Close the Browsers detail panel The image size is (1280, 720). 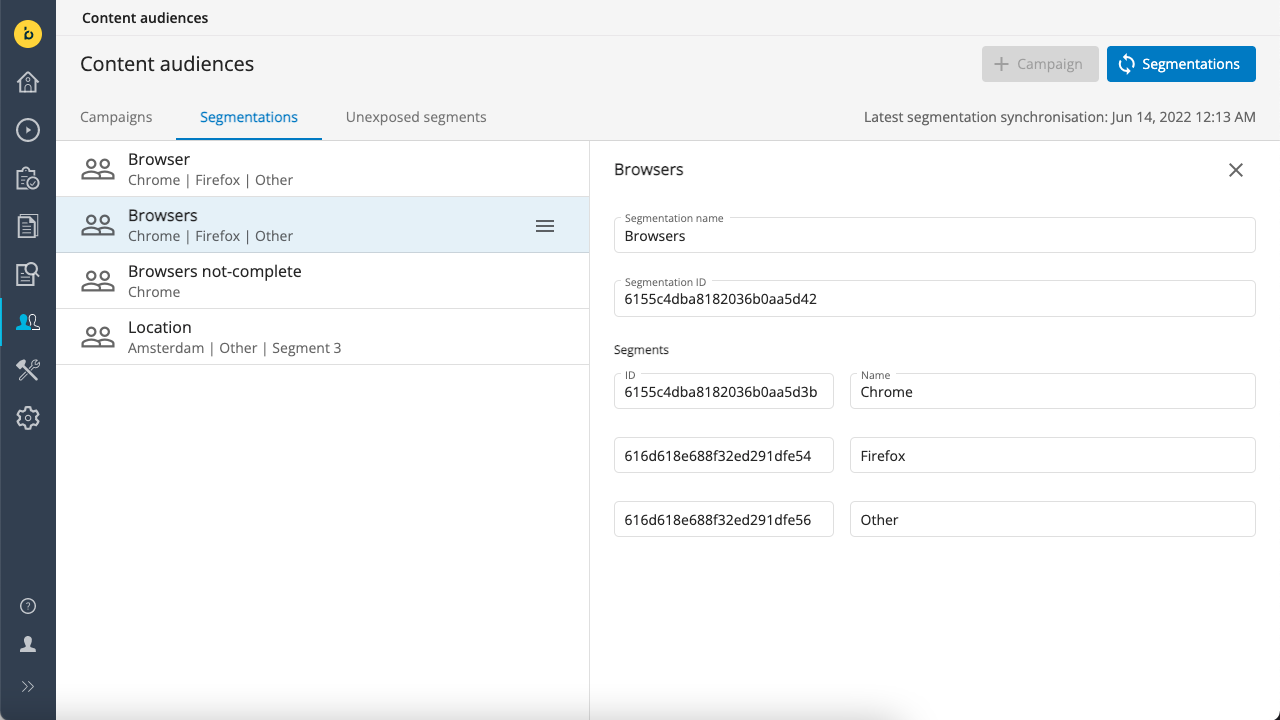coord(1236,170)
